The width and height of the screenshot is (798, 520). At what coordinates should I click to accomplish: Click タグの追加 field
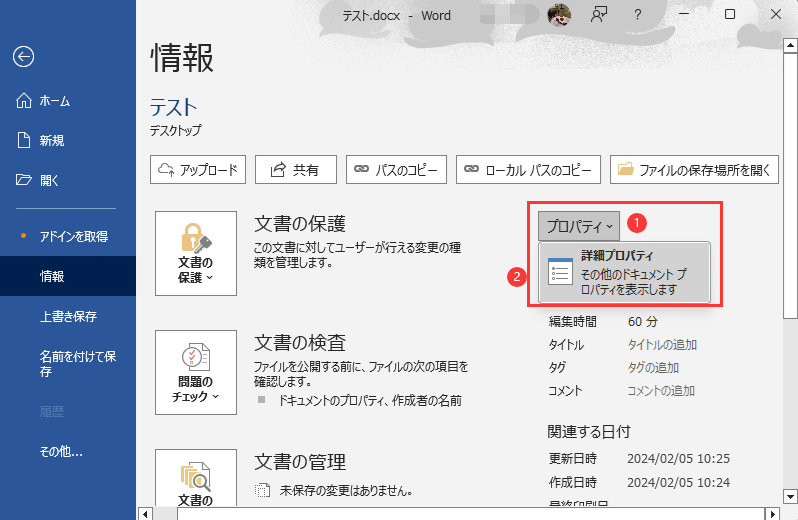click(x=653, y=367)
